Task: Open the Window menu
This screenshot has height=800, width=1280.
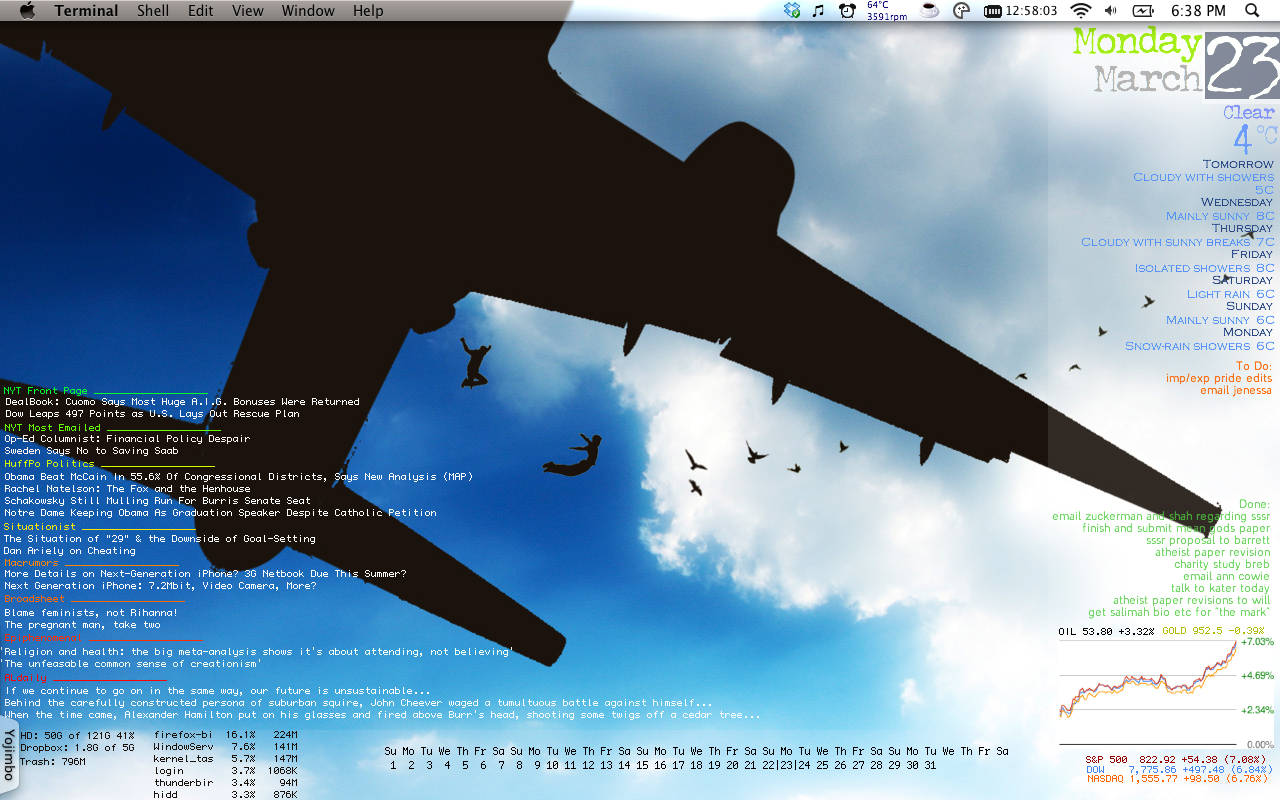Action: point(308,11)
